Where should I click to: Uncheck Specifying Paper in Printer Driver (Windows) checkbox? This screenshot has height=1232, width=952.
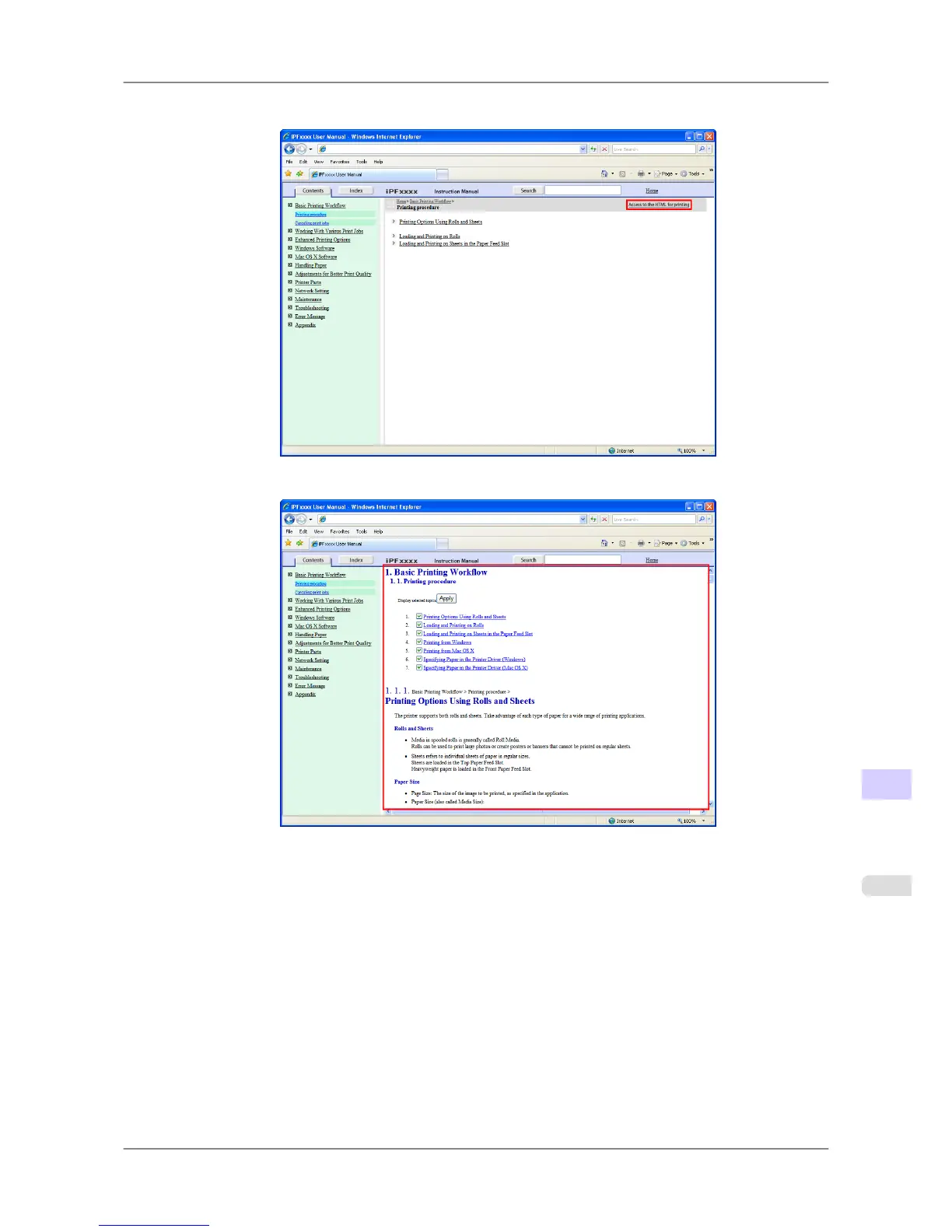pyautogui.click(x=419, y=660)
